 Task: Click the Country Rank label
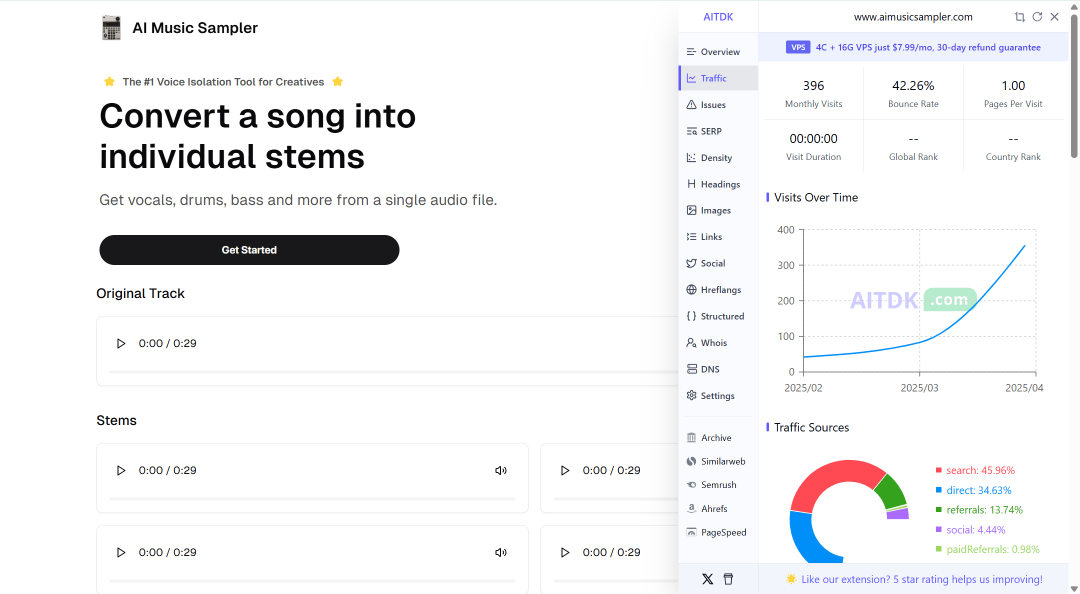(1013, 157)
